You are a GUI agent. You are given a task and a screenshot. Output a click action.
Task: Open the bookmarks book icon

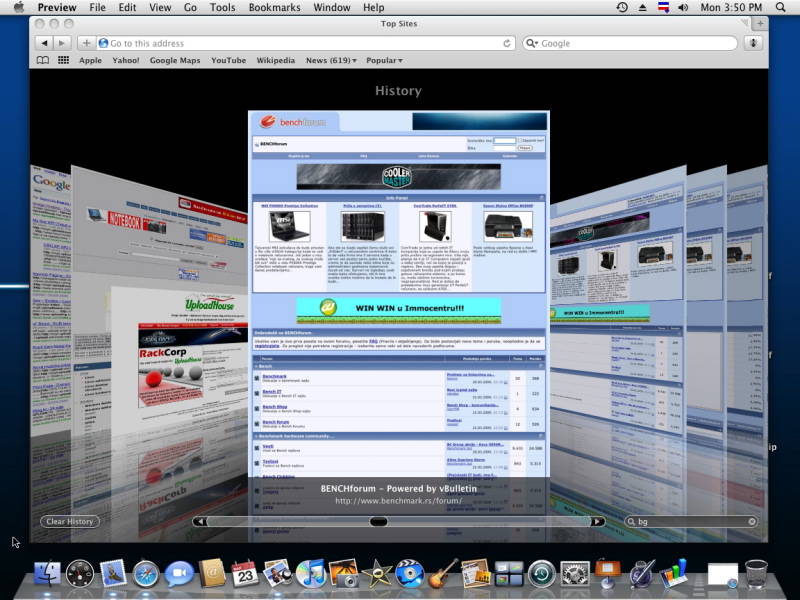click(43, 60)
